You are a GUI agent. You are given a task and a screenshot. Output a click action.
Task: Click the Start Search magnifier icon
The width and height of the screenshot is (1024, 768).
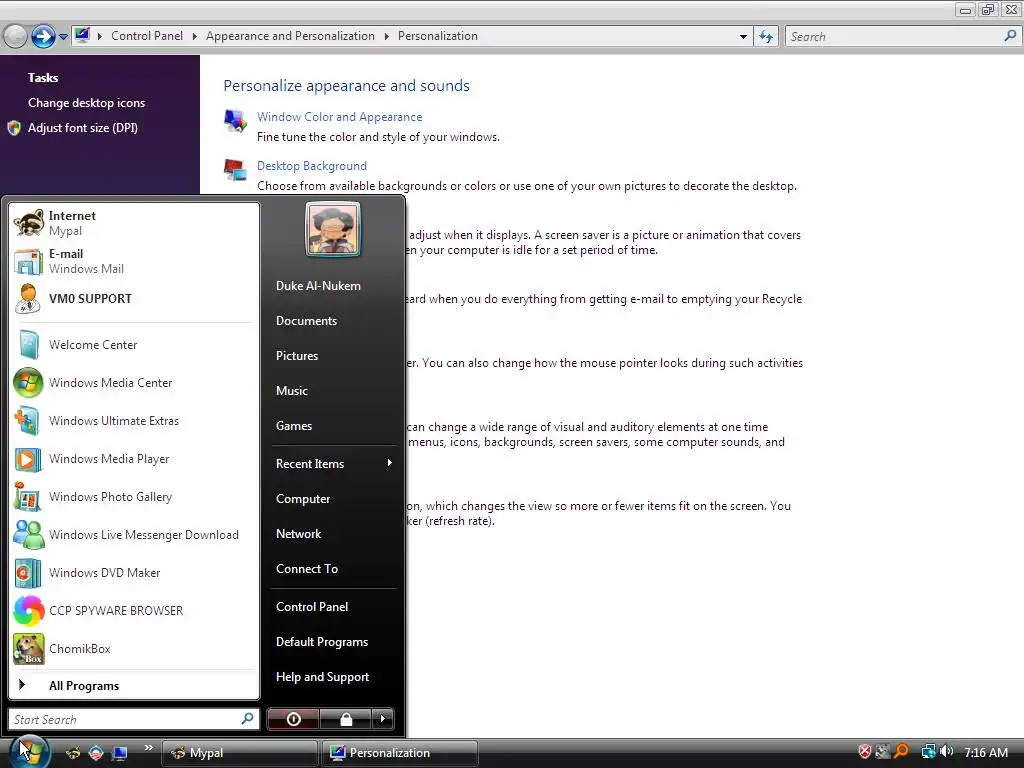tap(248, 719)
